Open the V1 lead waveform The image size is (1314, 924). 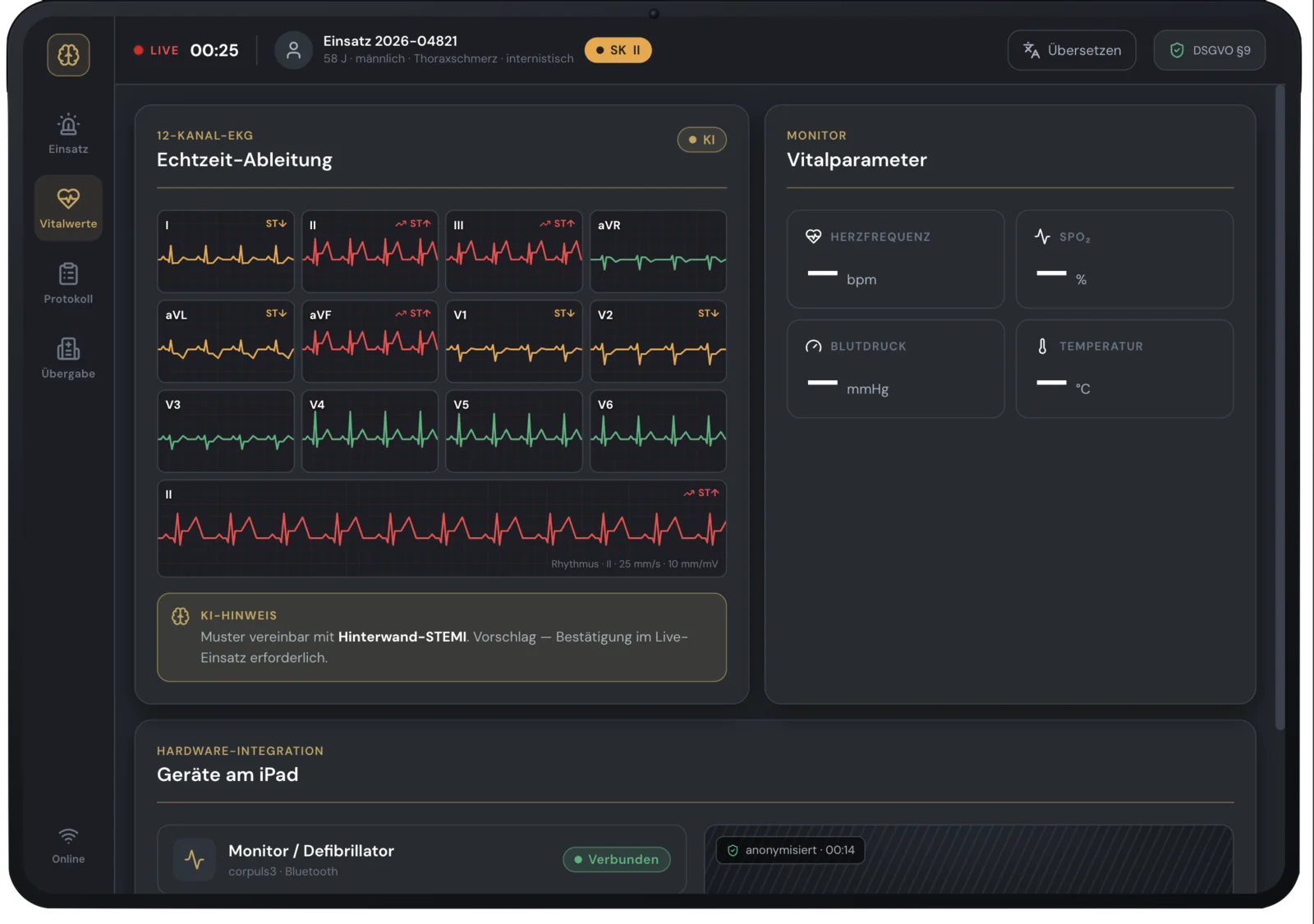click(514, 341)
